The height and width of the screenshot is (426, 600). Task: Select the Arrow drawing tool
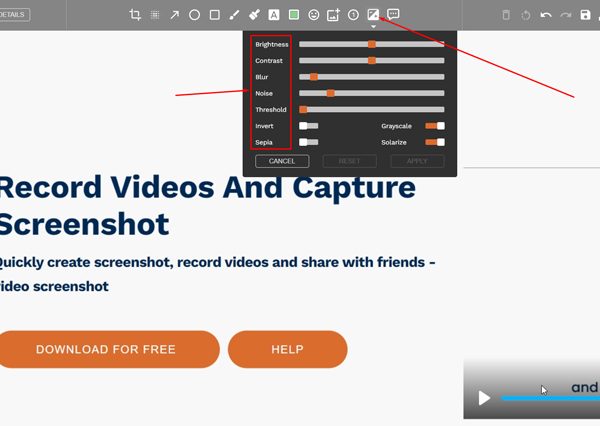coord(175,15)
